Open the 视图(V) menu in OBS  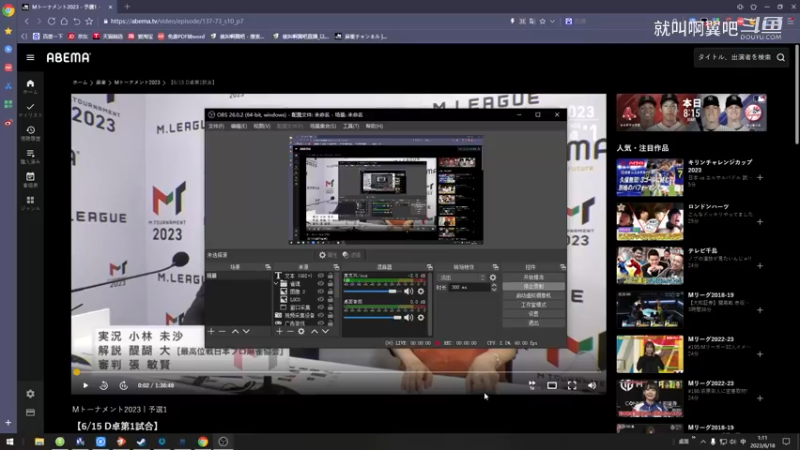pos(262,126)
